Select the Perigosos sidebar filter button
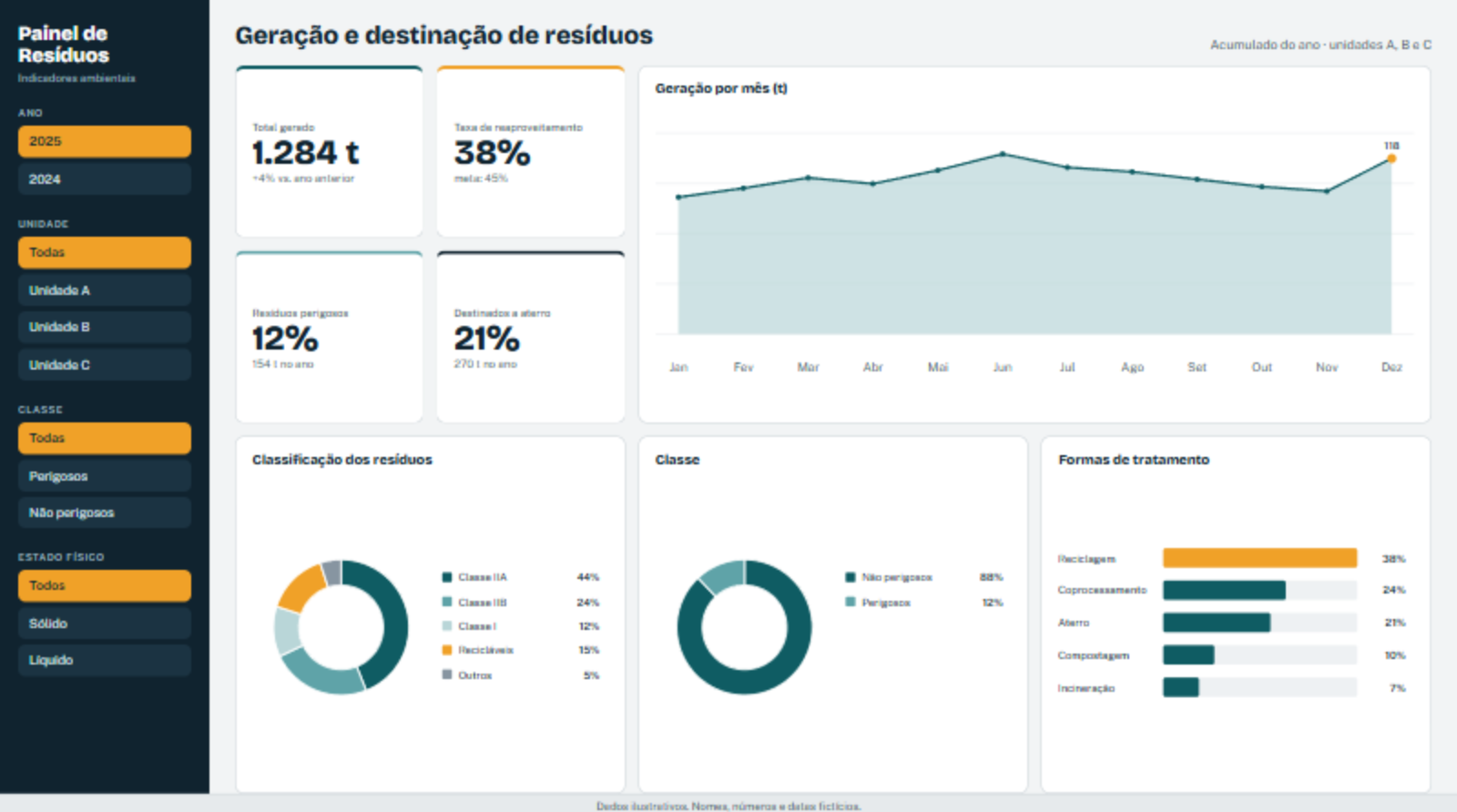The image size is (1457, 812). [105, 476]
